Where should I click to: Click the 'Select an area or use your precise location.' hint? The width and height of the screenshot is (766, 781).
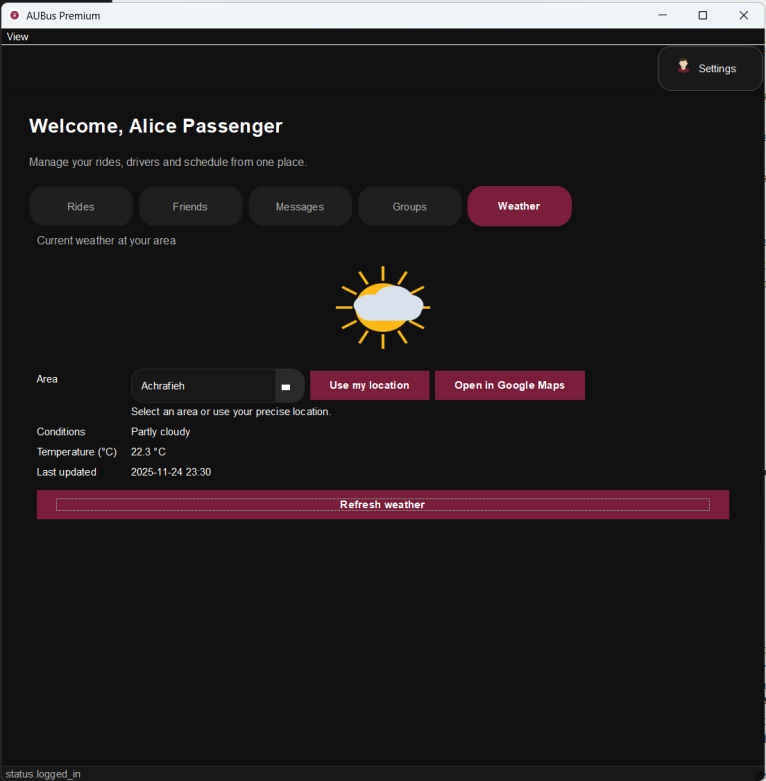coord(231,412)
